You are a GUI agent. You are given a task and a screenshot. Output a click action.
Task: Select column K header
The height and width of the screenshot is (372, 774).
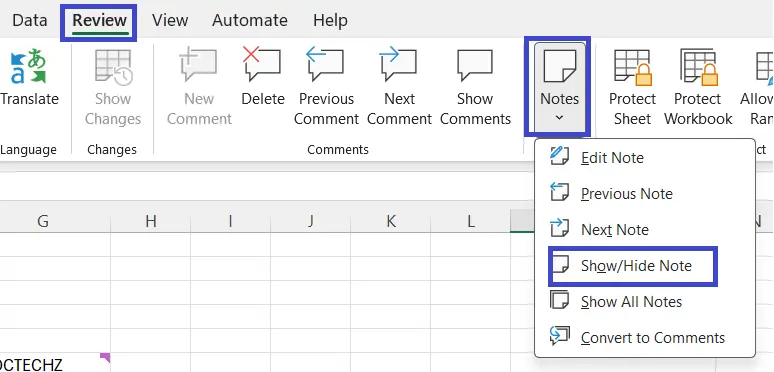[390, 221]
